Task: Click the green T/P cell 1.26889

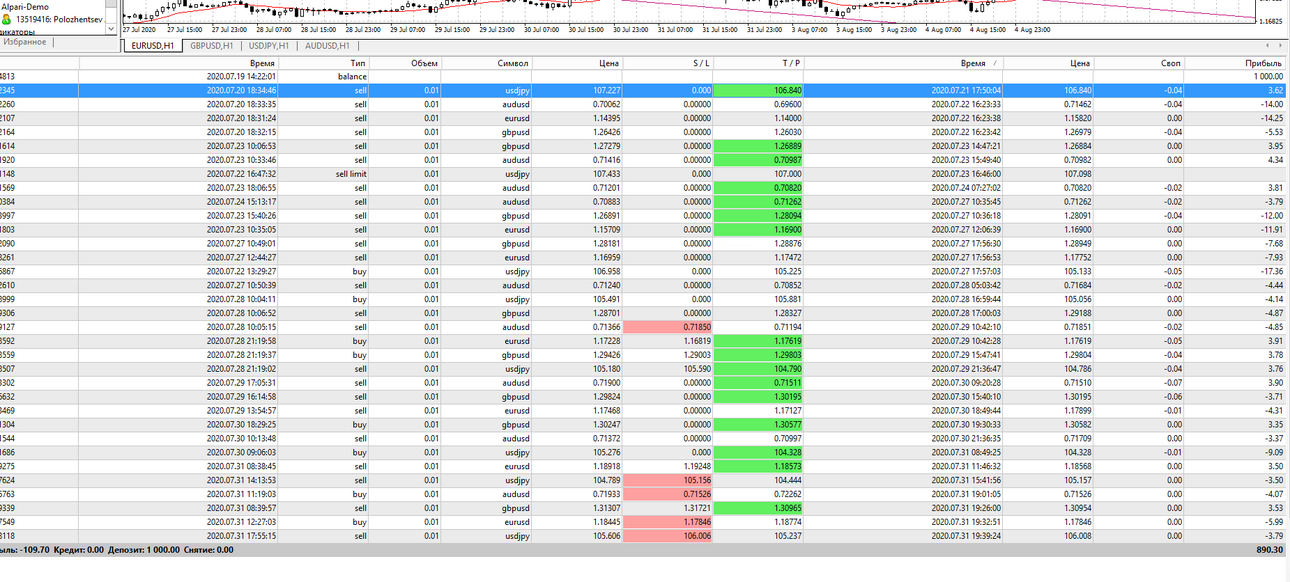Action: coord(759,146)
